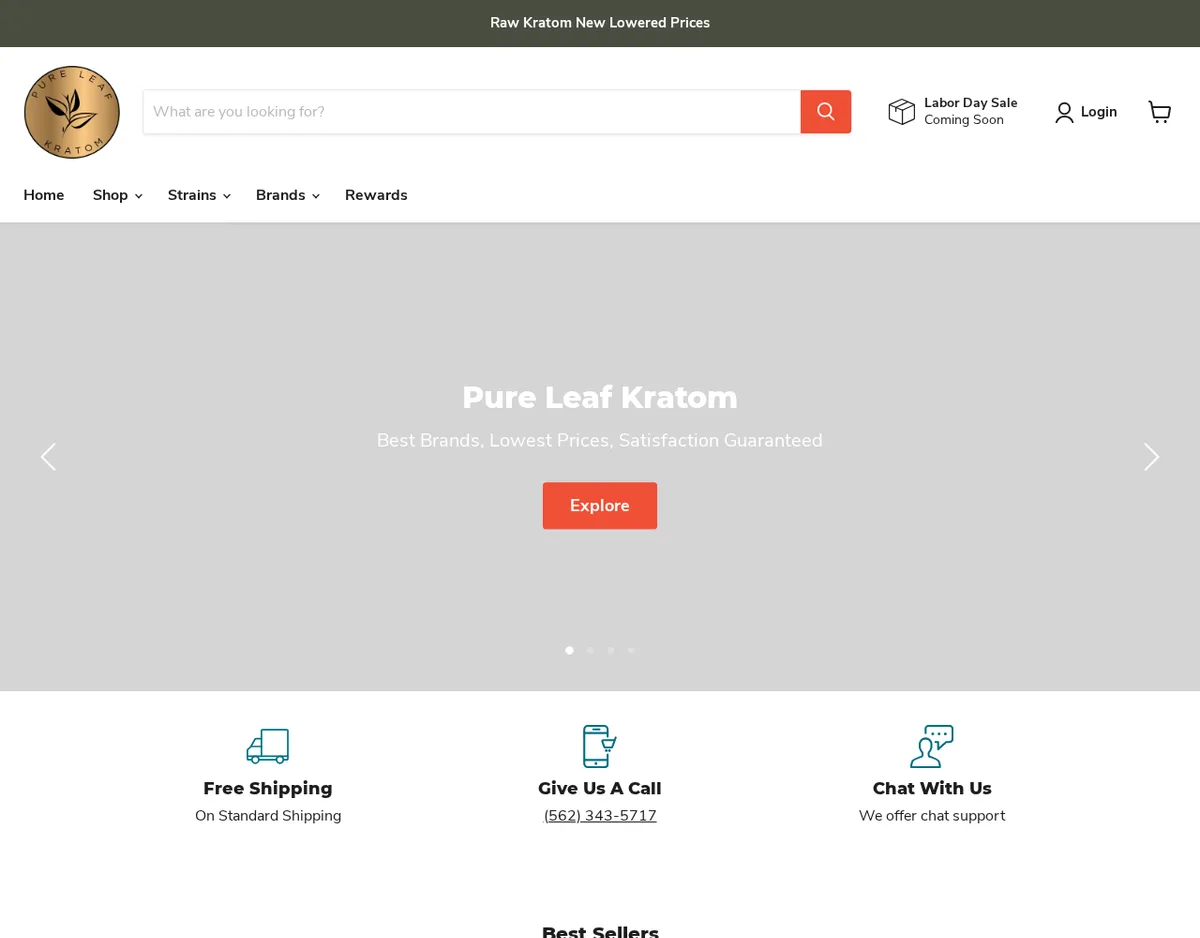Expand the Shop dropdown menu
1200x938 pixels.
point(117,195)
